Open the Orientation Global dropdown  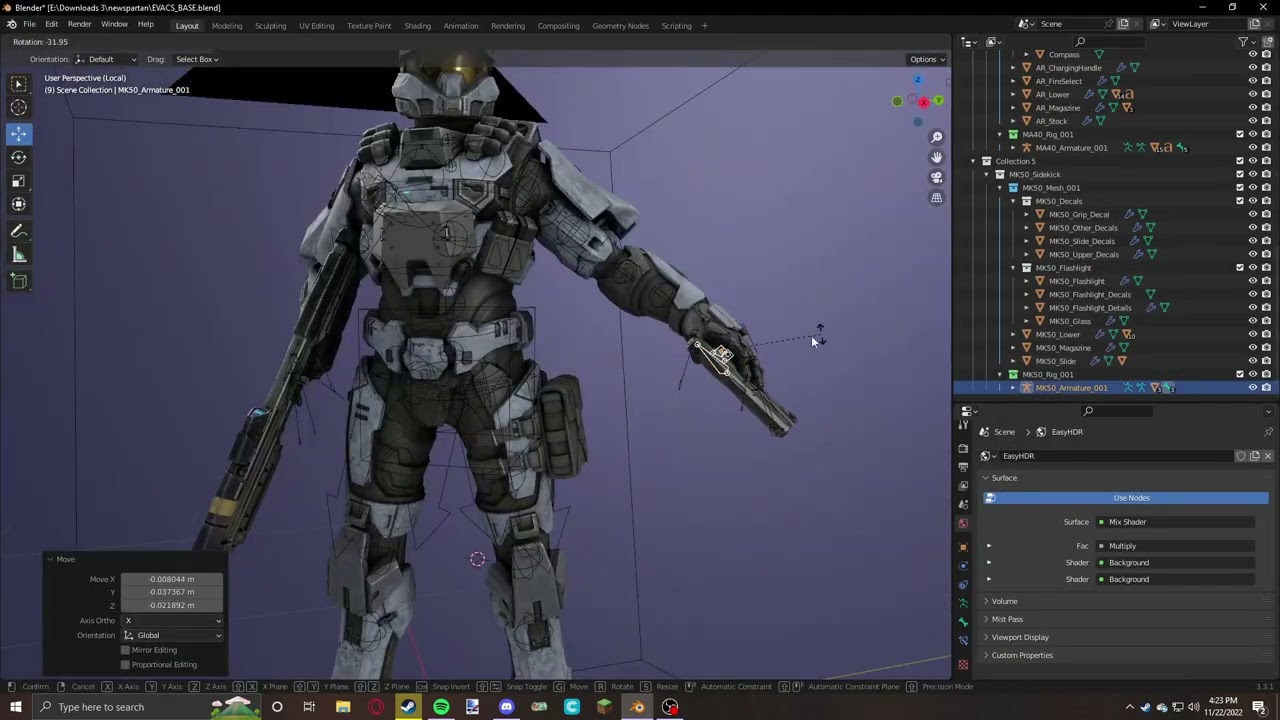click(172, 636)
